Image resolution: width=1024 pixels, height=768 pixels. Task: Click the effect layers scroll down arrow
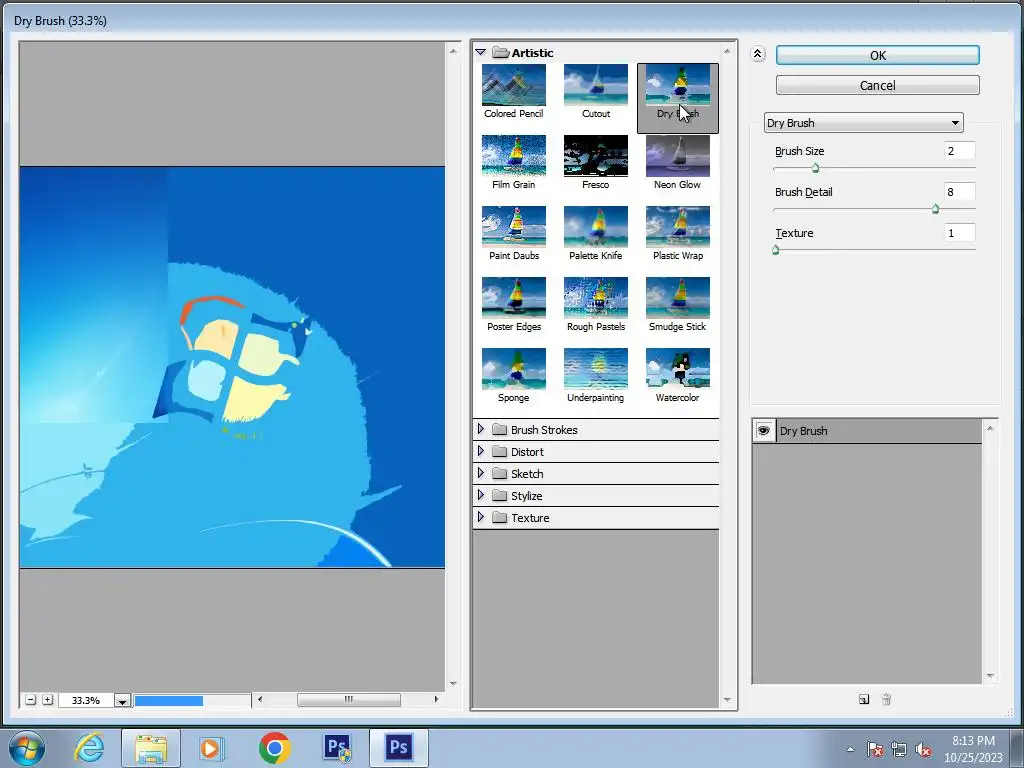pos(990,675)
